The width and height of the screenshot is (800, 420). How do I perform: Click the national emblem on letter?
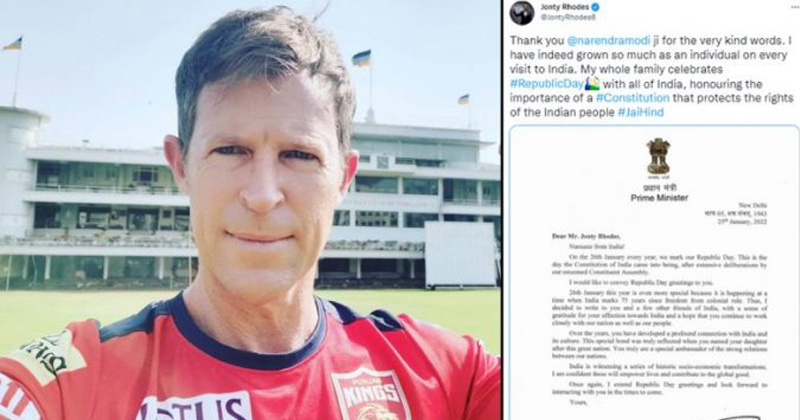(x=659, y=156)
